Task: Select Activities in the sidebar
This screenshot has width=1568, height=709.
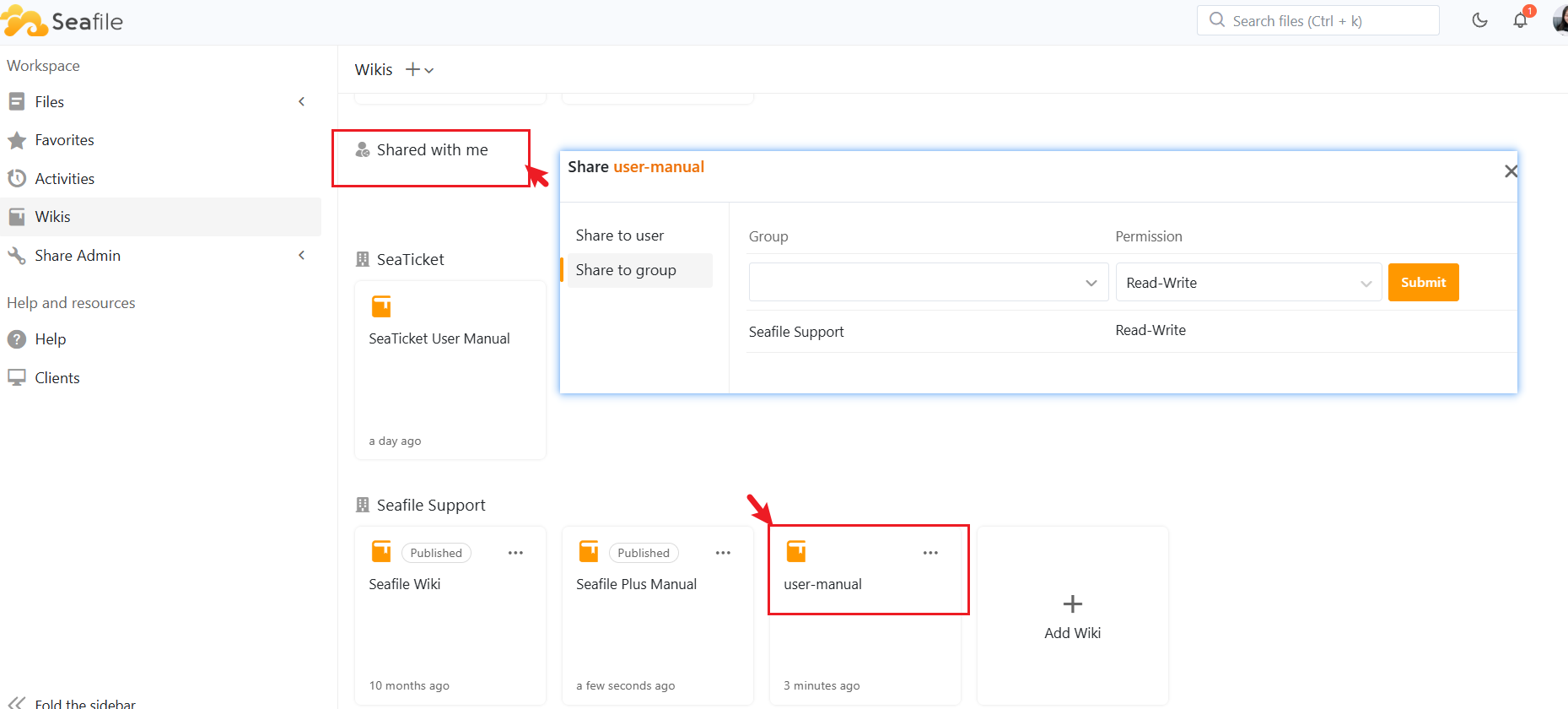Action: (x=64, y=179)
